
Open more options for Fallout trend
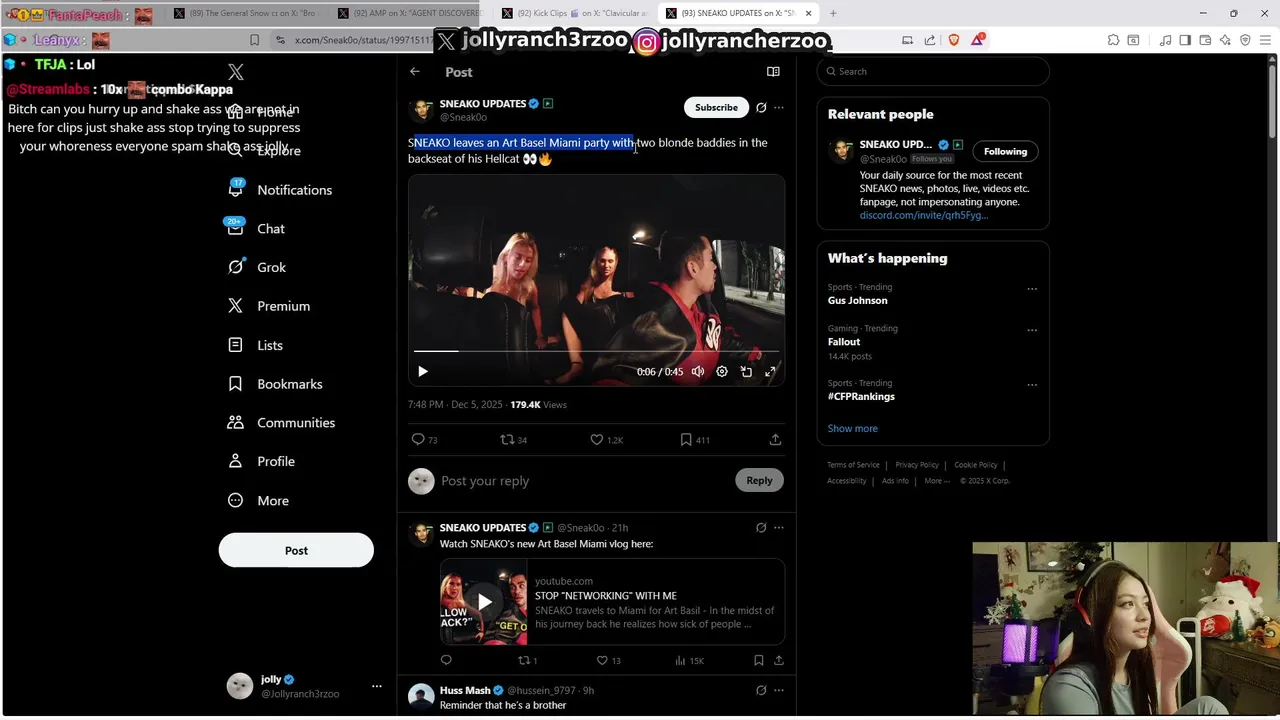tap(1032, 330)
